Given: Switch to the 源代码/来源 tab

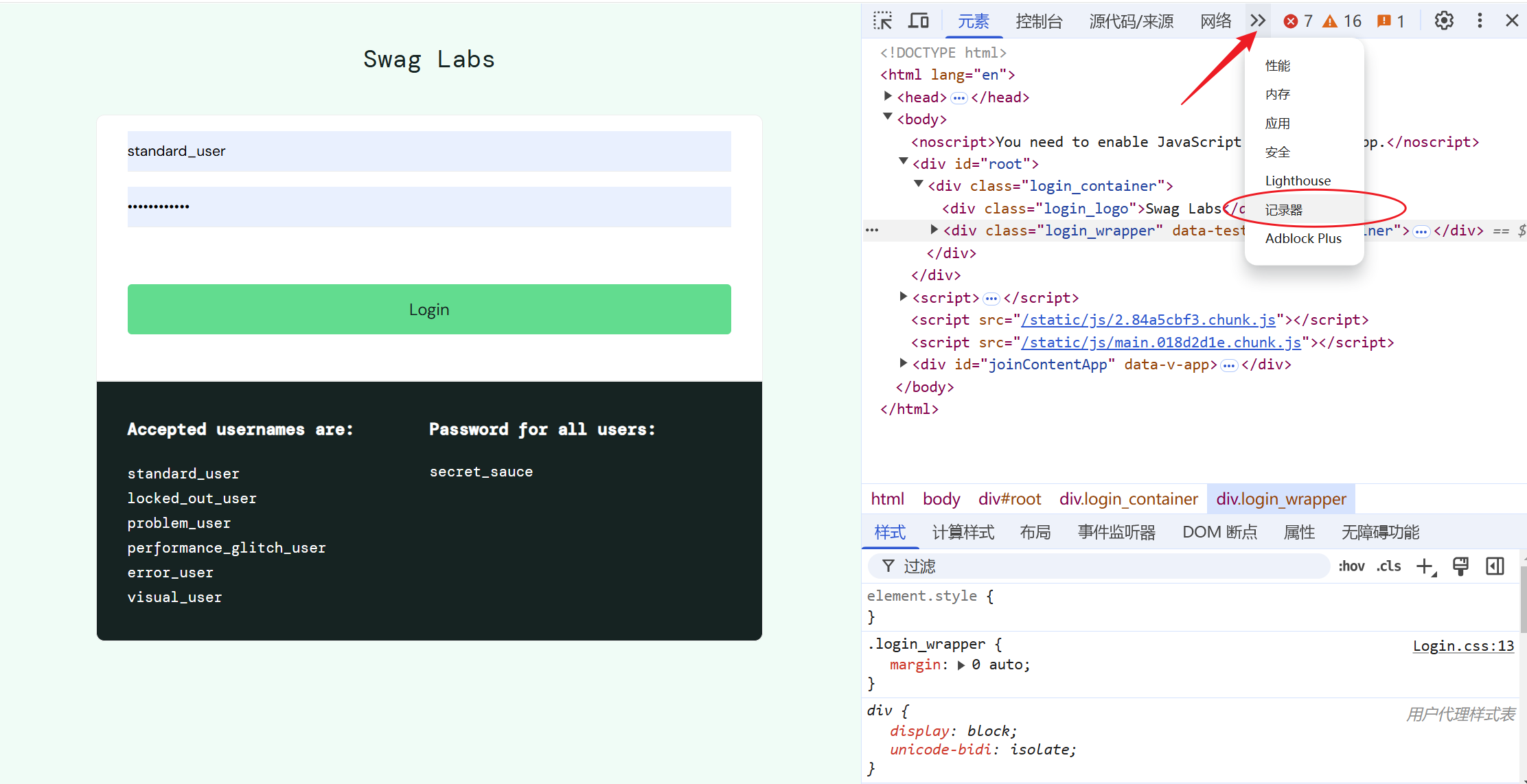Looking at the screenshot, I should (x=1132, y=21).
